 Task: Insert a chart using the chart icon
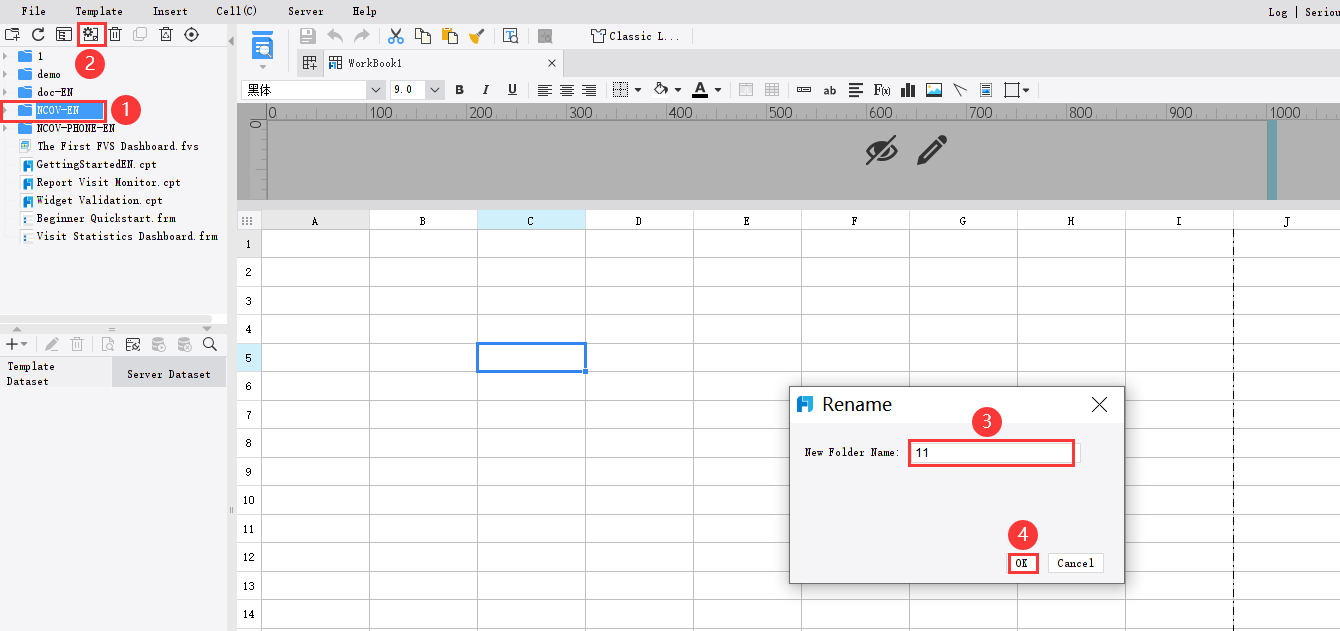pos(908,90)
